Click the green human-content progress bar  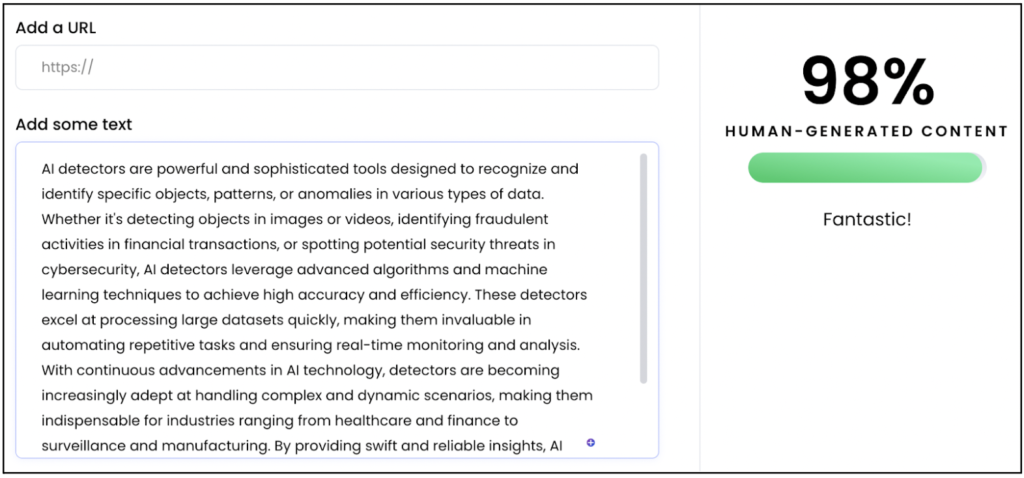(865, 168)
